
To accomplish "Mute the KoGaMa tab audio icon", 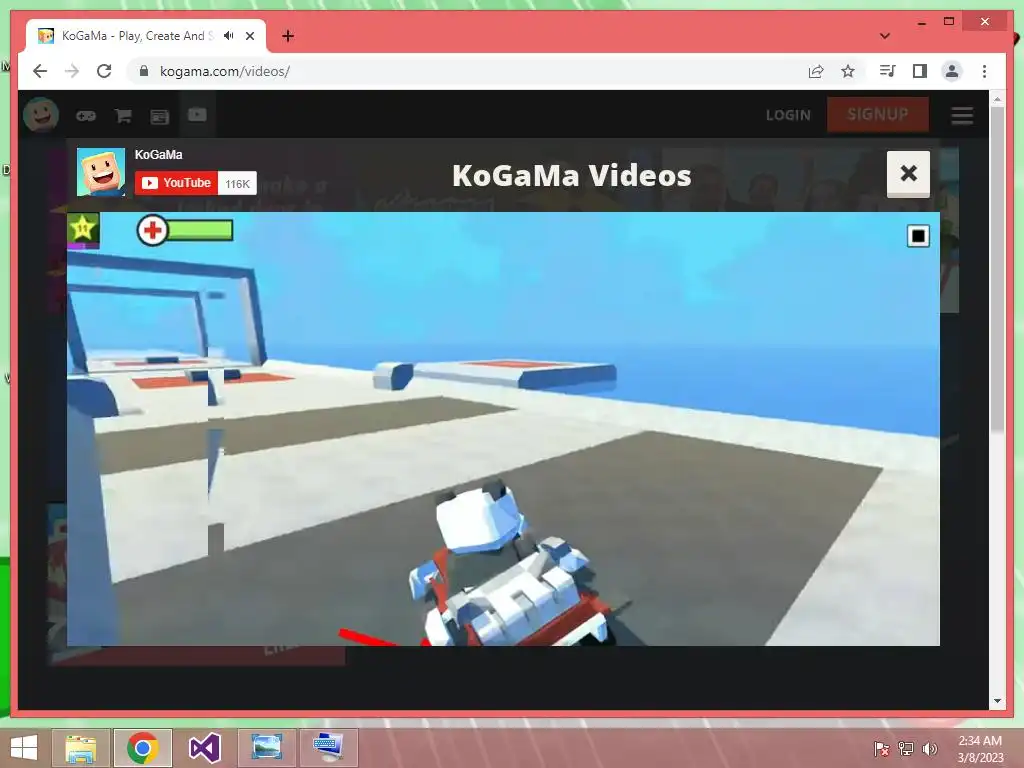I will (228, 36).
